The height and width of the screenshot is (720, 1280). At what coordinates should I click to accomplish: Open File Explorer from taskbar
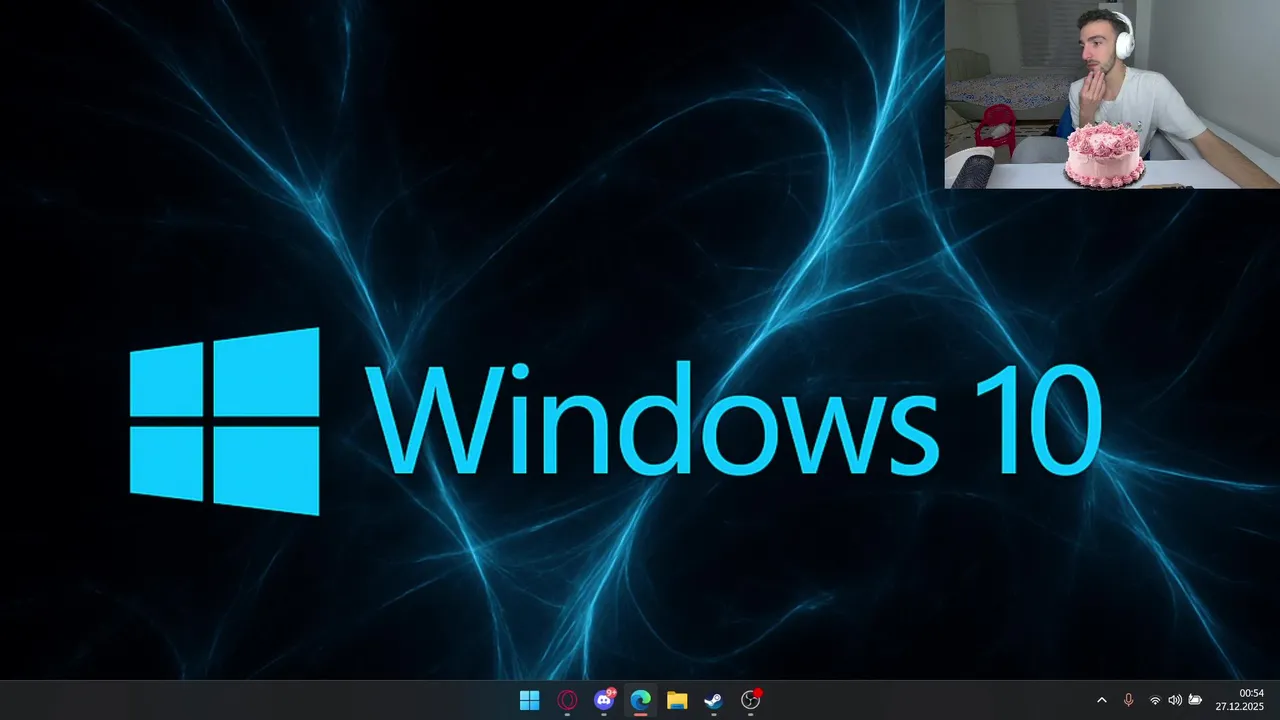click(677, 700)
